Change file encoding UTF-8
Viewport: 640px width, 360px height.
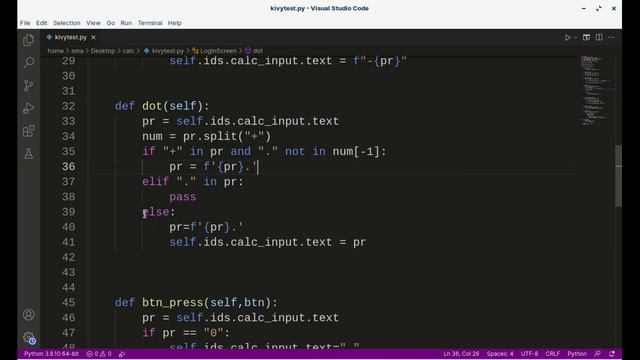tap(529, 354)
